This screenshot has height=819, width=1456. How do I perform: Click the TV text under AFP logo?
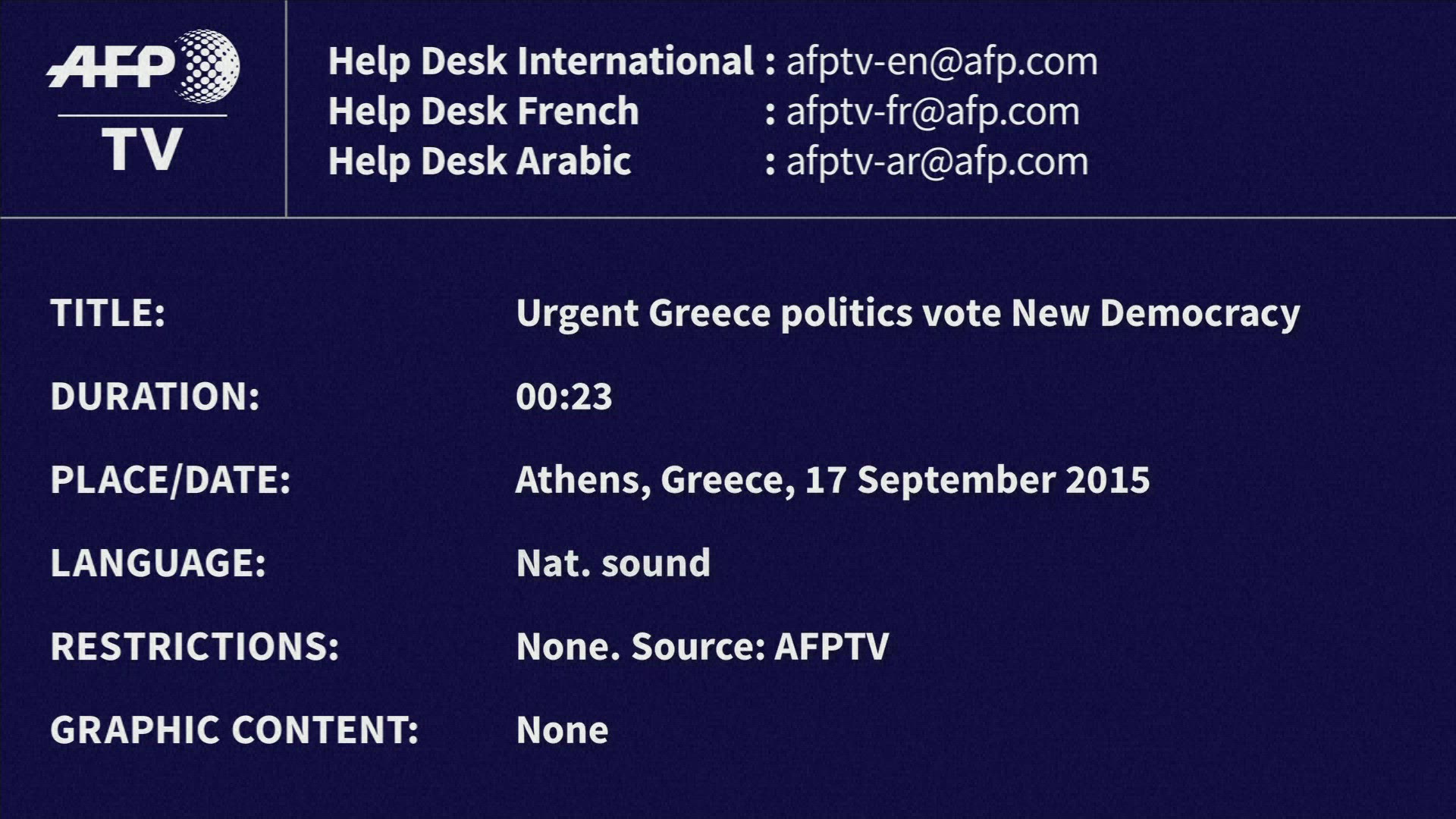142,149
